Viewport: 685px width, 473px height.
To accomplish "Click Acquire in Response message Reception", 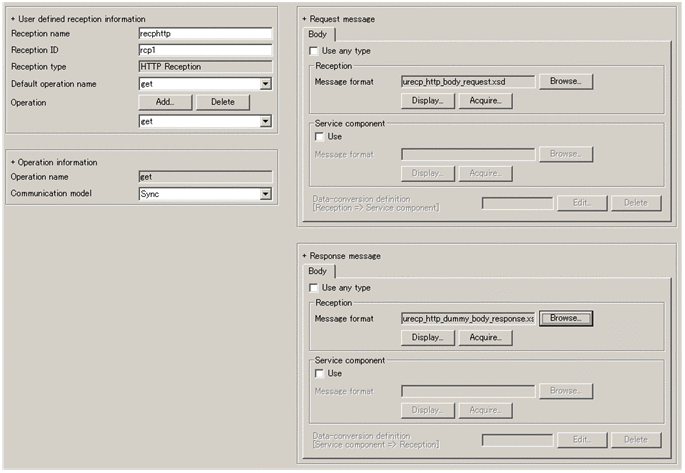I will coord(485,338).
